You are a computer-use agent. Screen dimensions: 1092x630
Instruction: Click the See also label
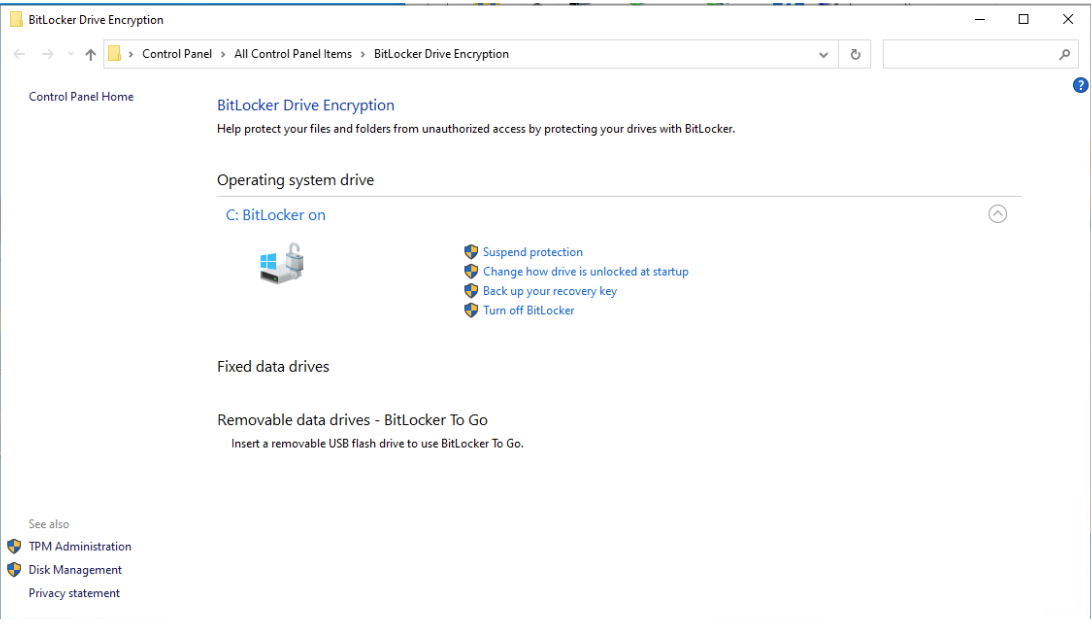click(49, 524)
